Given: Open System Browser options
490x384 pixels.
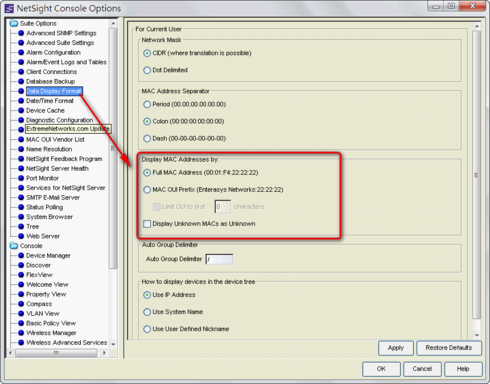Looking at the screenshot, I should pyautogui.click(x=49, y=217).
